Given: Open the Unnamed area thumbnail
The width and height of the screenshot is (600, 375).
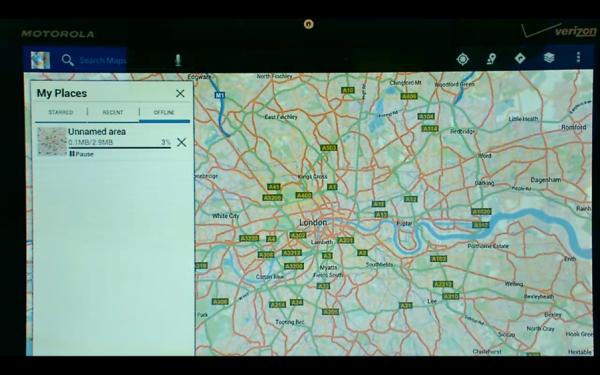Looking at the screenshot, I should coord(52,142).
